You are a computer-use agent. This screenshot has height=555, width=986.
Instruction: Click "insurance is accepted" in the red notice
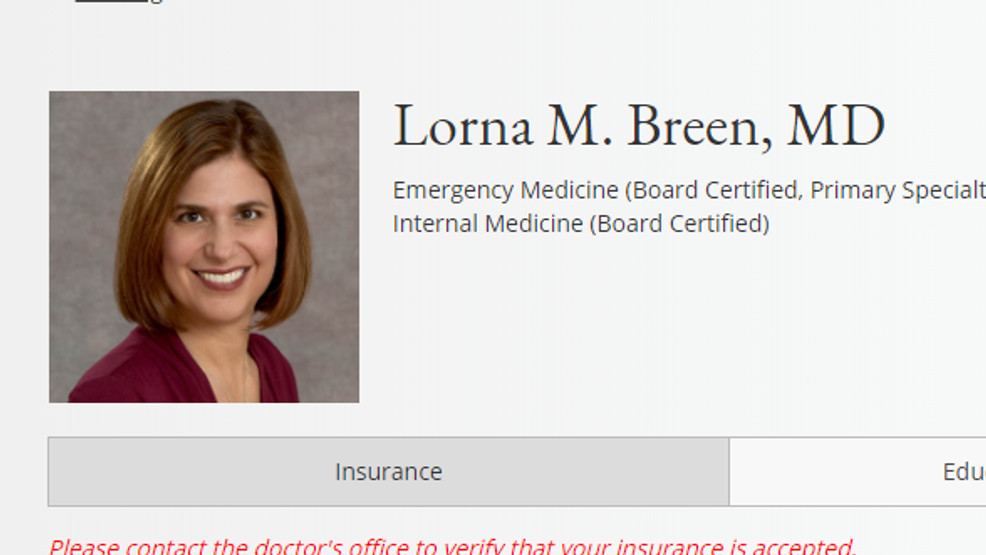coord(734,546)
